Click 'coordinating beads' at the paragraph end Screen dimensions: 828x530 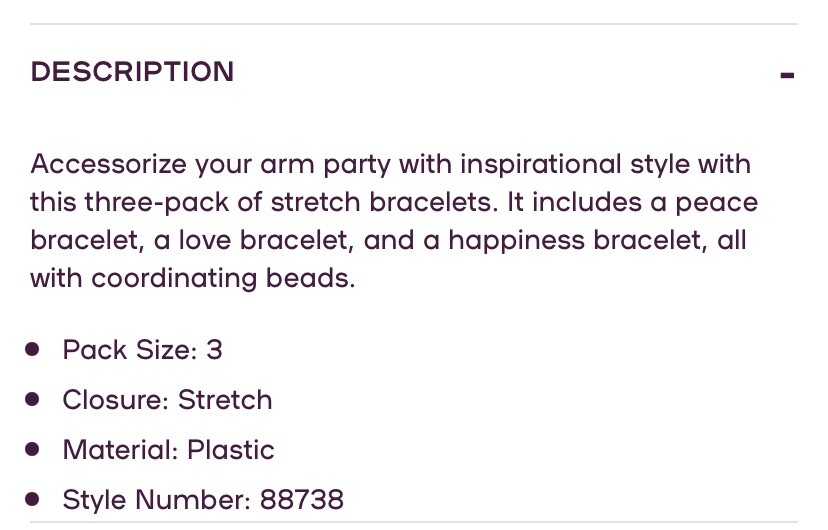222,278
